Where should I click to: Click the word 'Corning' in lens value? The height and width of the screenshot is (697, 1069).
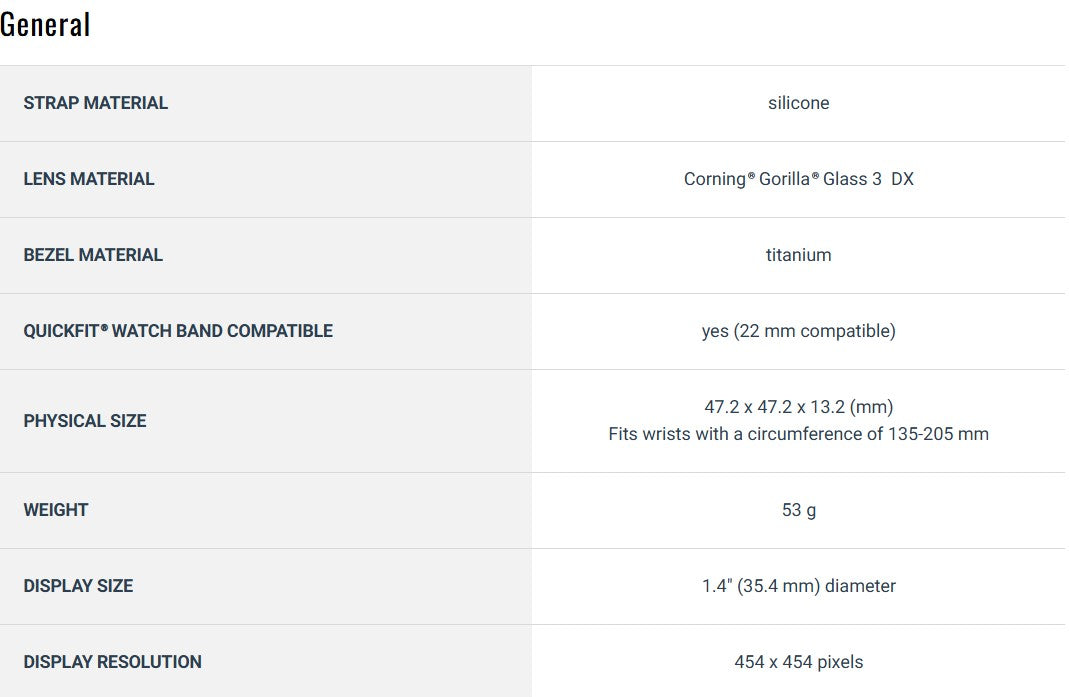click(x=714, y=179)
